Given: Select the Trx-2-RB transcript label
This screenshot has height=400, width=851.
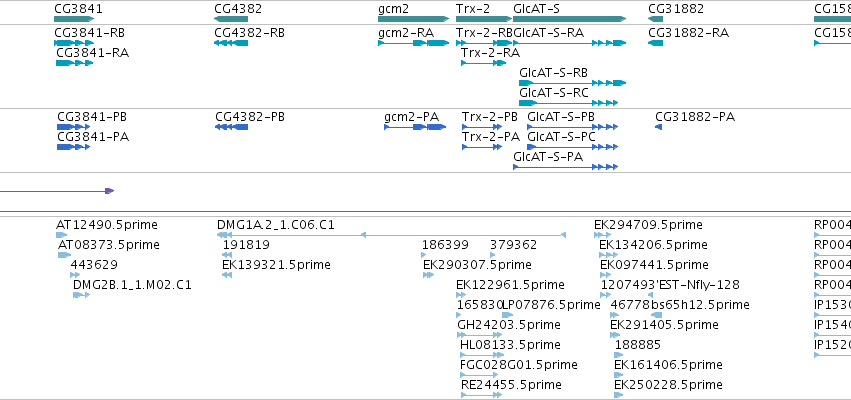Looking at the screenshot, I should tap(484, 33).
